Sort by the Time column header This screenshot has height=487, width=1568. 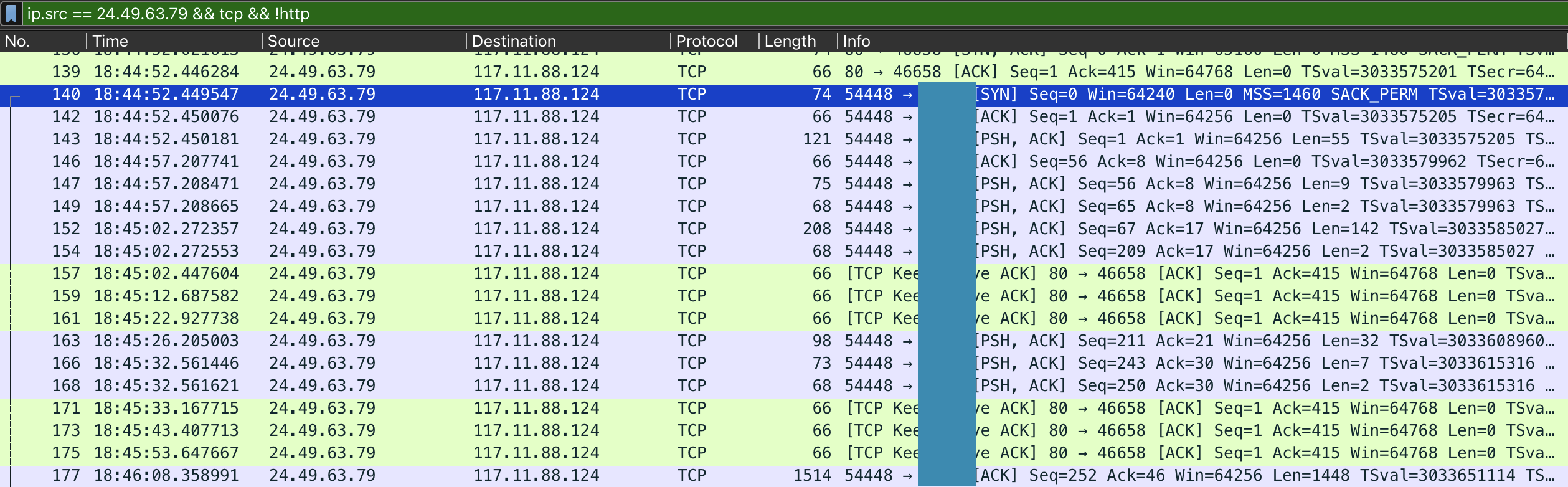point(110,41)
